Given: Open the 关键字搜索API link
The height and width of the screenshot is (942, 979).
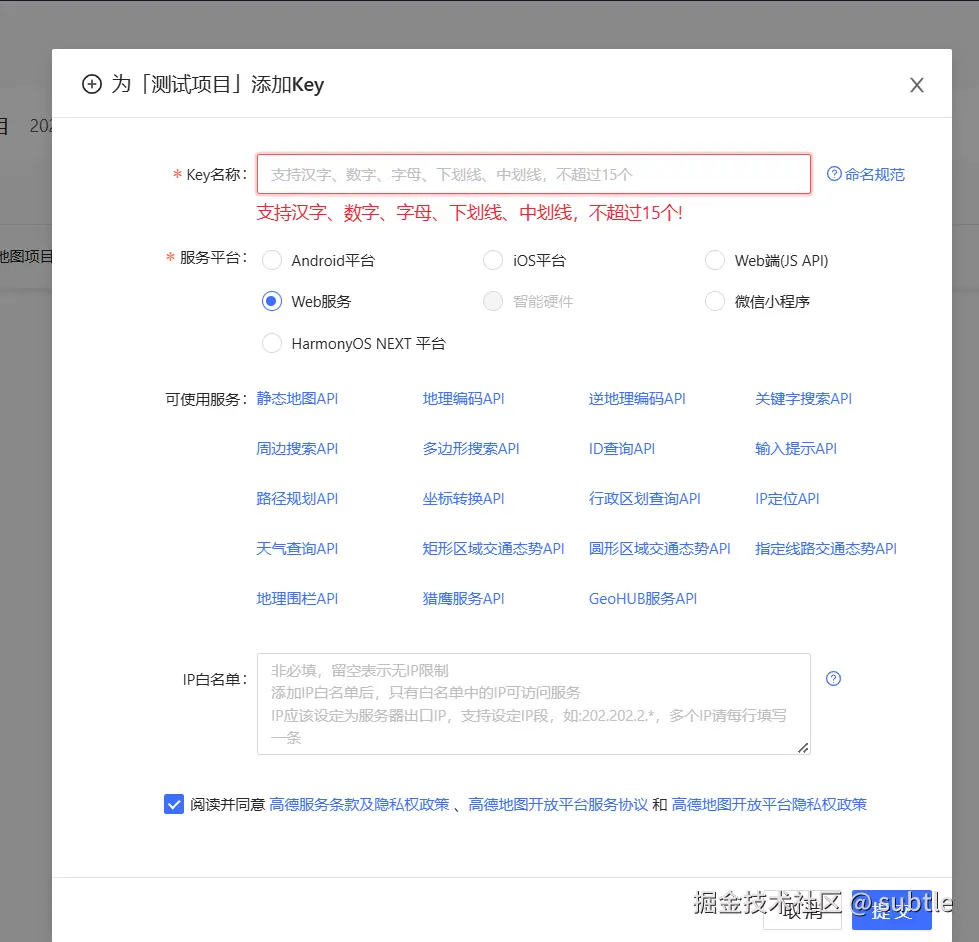Looking at the screenshot, I should click(x=803, y=399).
